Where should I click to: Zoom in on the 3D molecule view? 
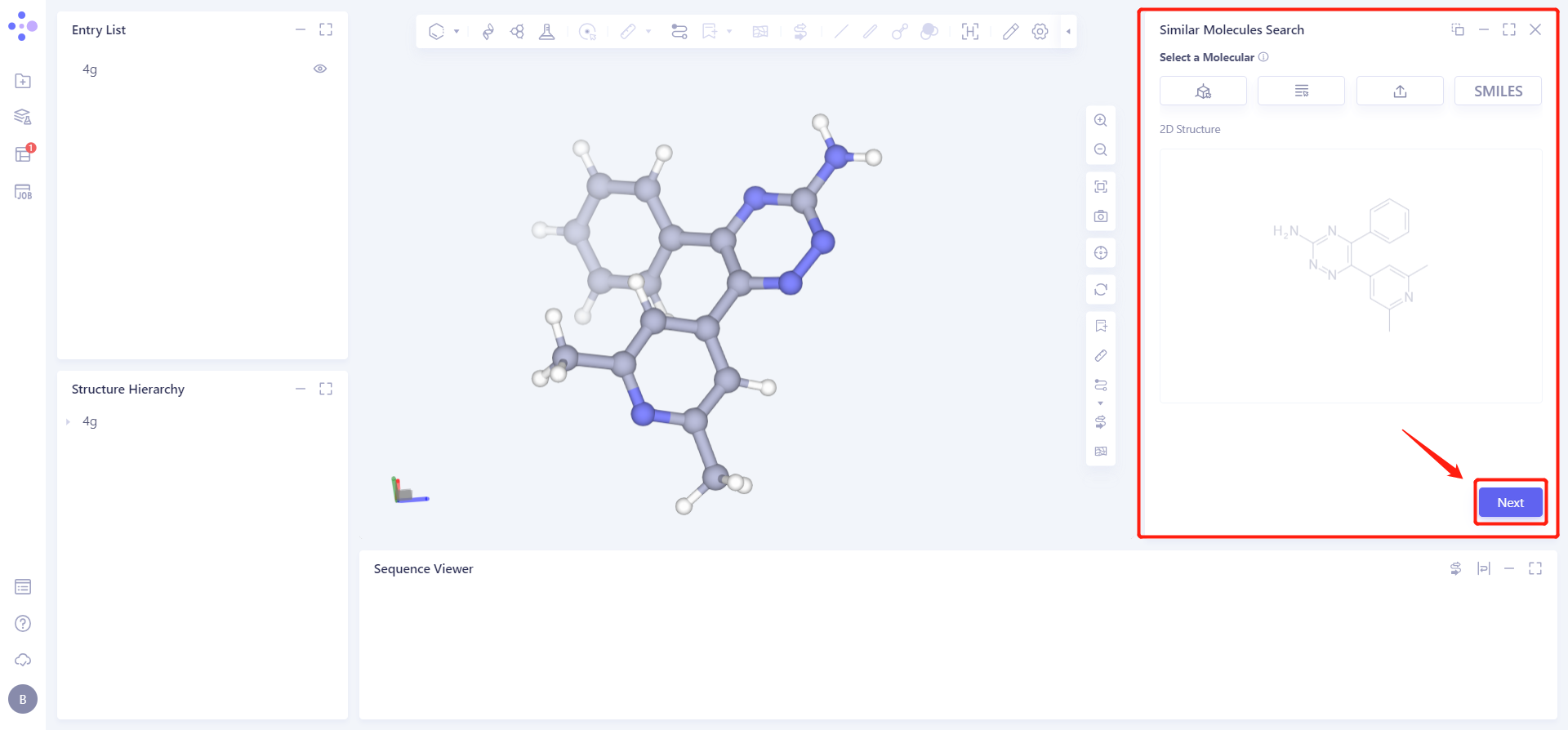(x=1101, y=120)
